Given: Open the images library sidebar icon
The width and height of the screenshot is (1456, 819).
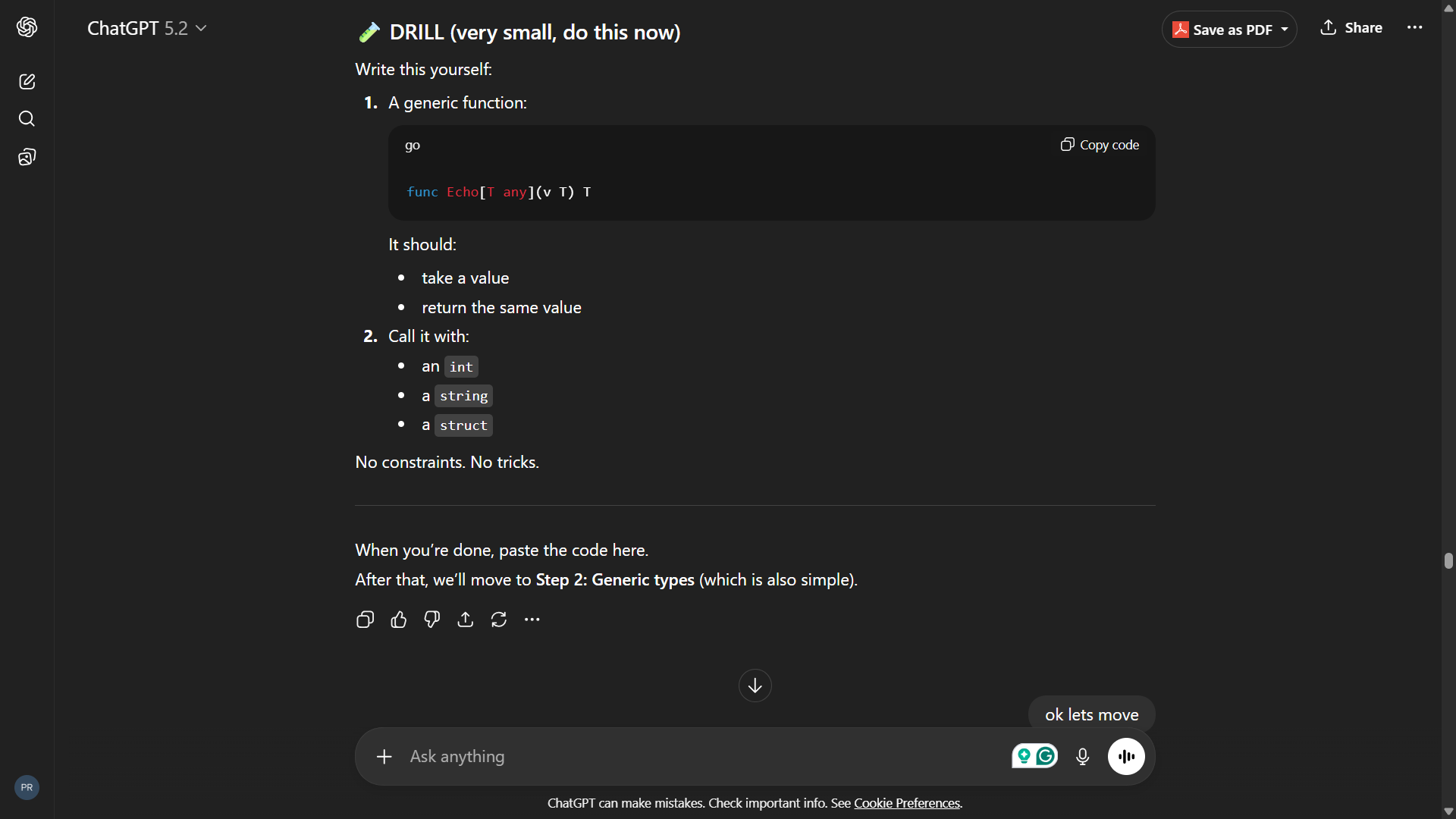Looking at the screenshot, I should click(x=27, y=157).
